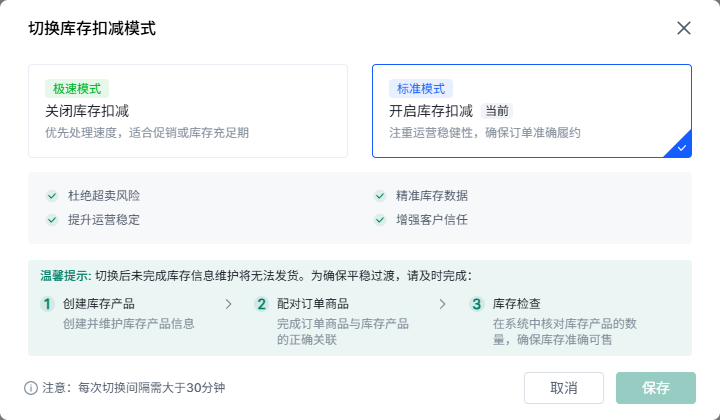The height and width of the screenshot is (420, 720).
Task: Click step 2 number for 配对订单商品
Action: pos(262,304)
